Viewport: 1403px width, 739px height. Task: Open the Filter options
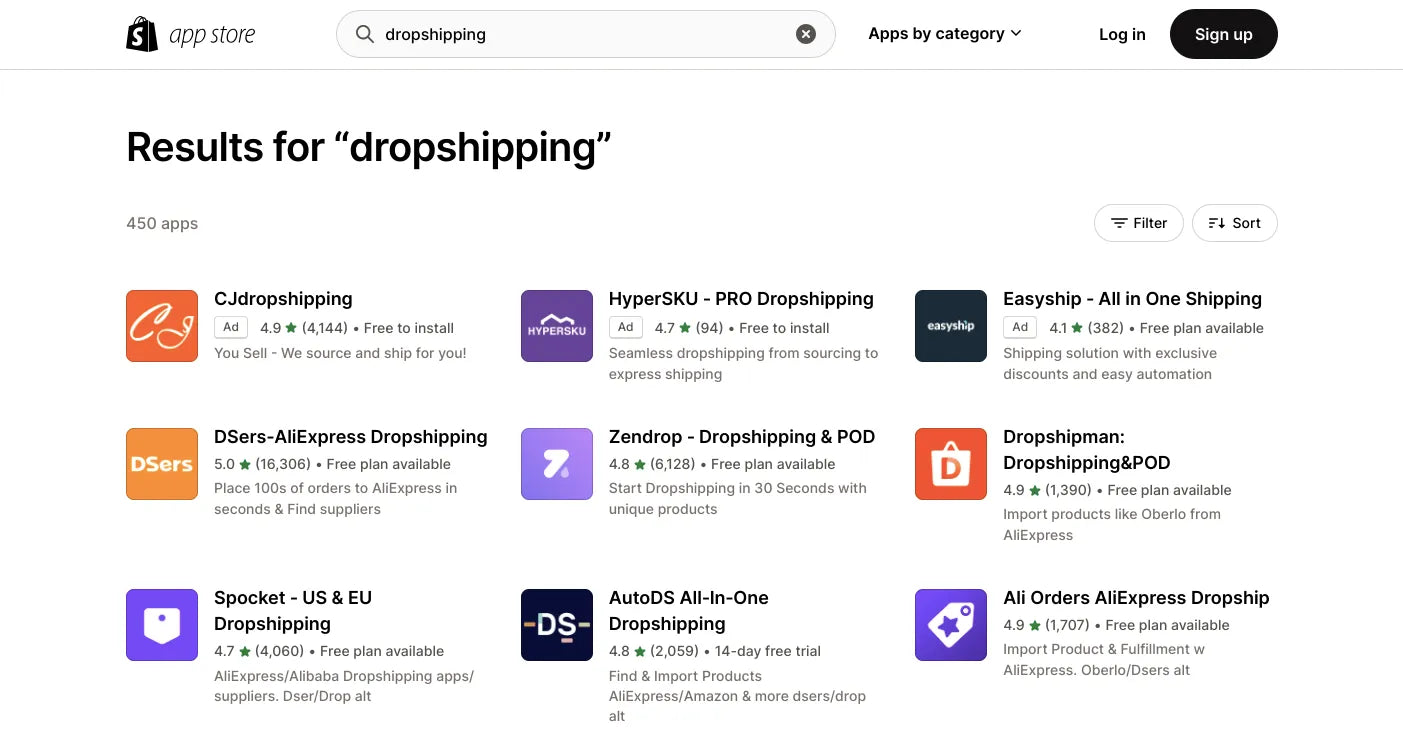tap(1138, 222)
